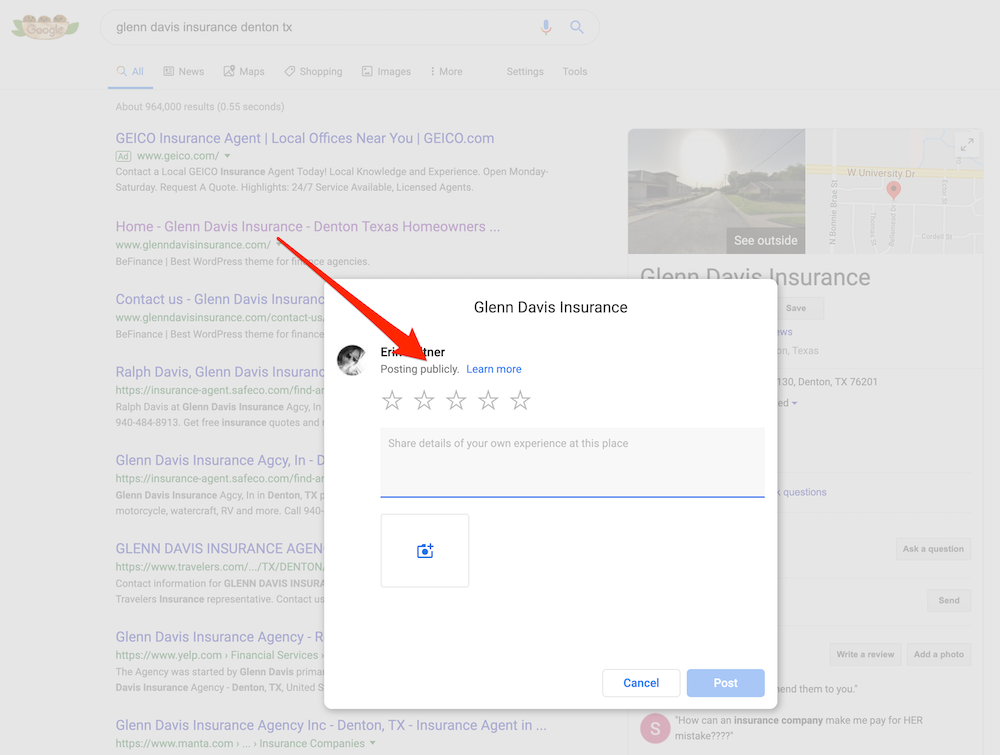Click the blue search magnifier icon
1000x755 pixels.
pos(577,27)
